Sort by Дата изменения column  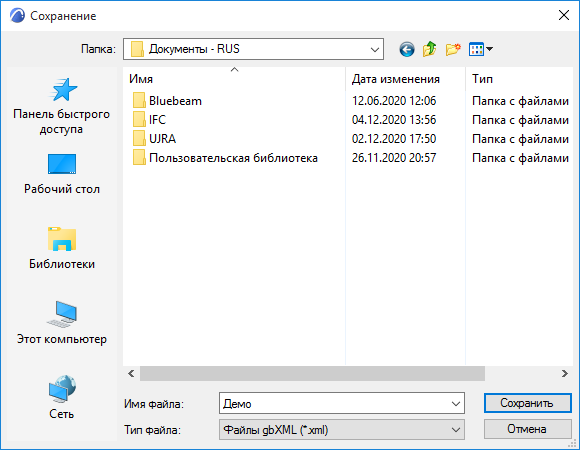pos(396,79)
